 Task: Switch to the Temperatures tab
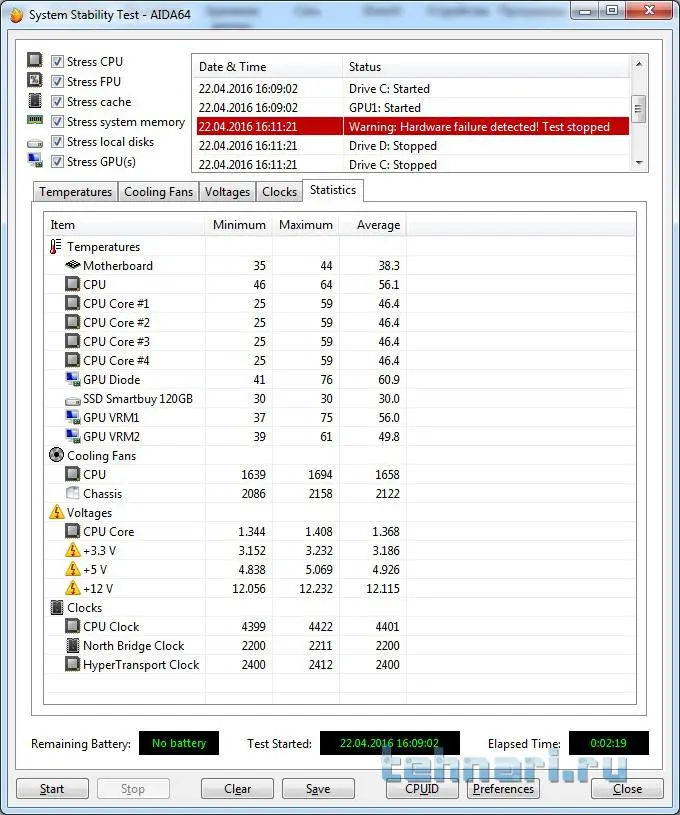click(x=75, y=192)
